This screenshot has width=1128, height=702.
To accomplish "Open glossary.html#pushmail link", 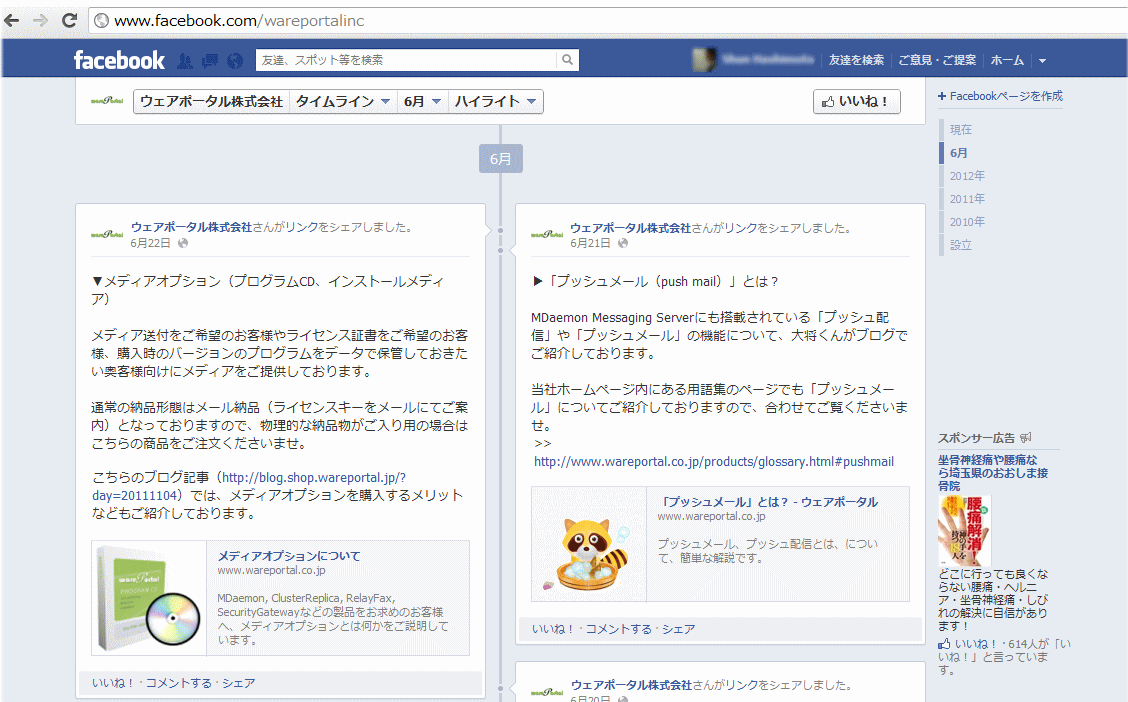I will 714,462.
